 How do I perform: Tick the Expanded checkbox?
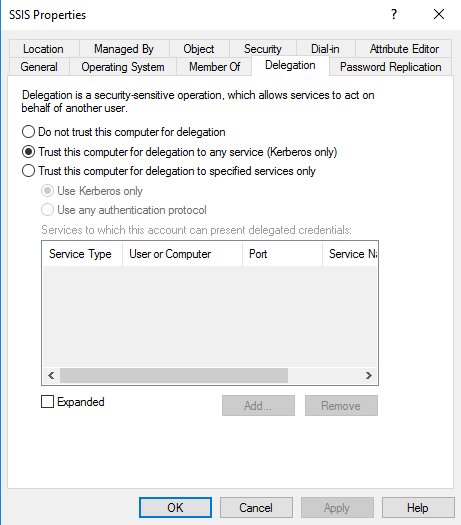tap(47, 401)
